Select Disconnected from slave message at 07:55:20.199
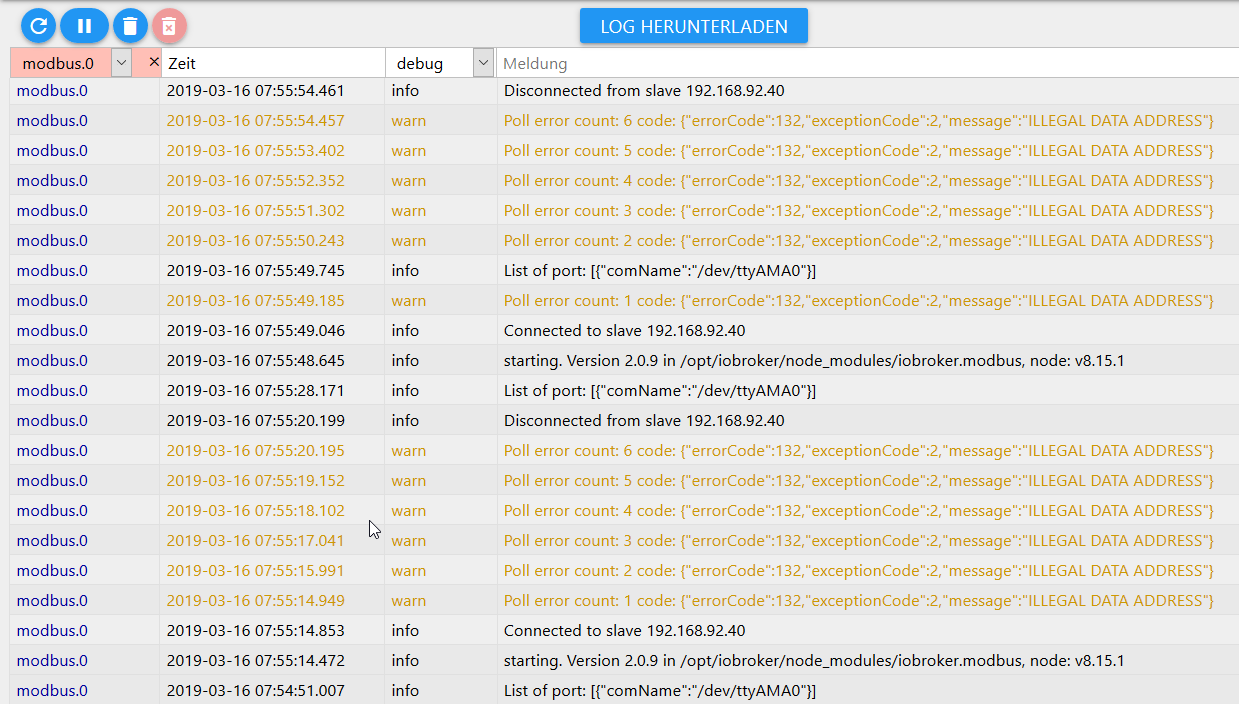This screenshot has height=704, width=1239. click(644, 421)
